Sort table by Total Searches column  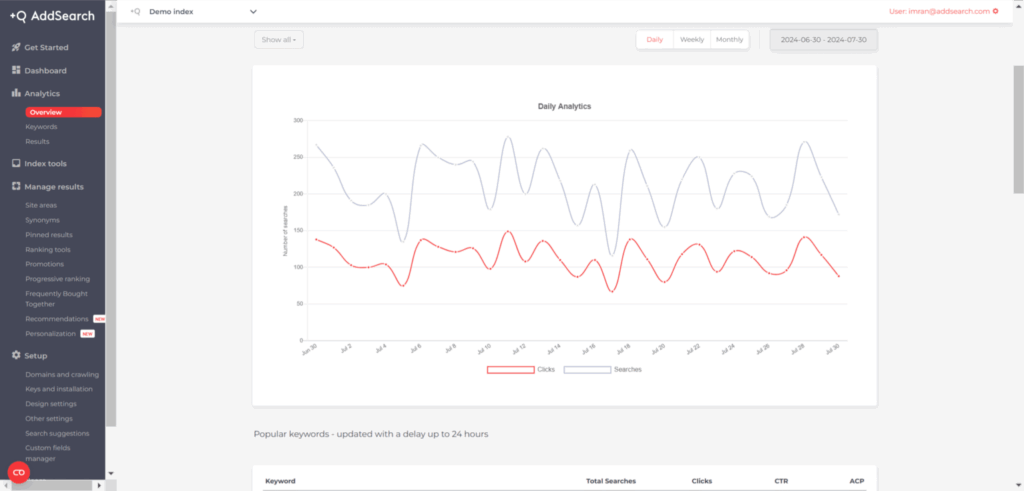click(610, 481)
